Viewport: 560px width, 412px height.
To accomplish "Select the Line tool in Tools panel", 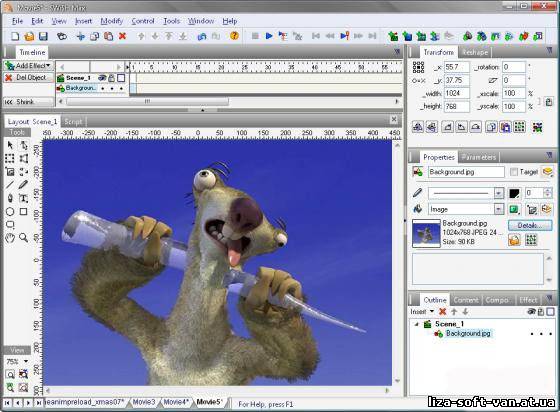I will (x=10, y=185).
